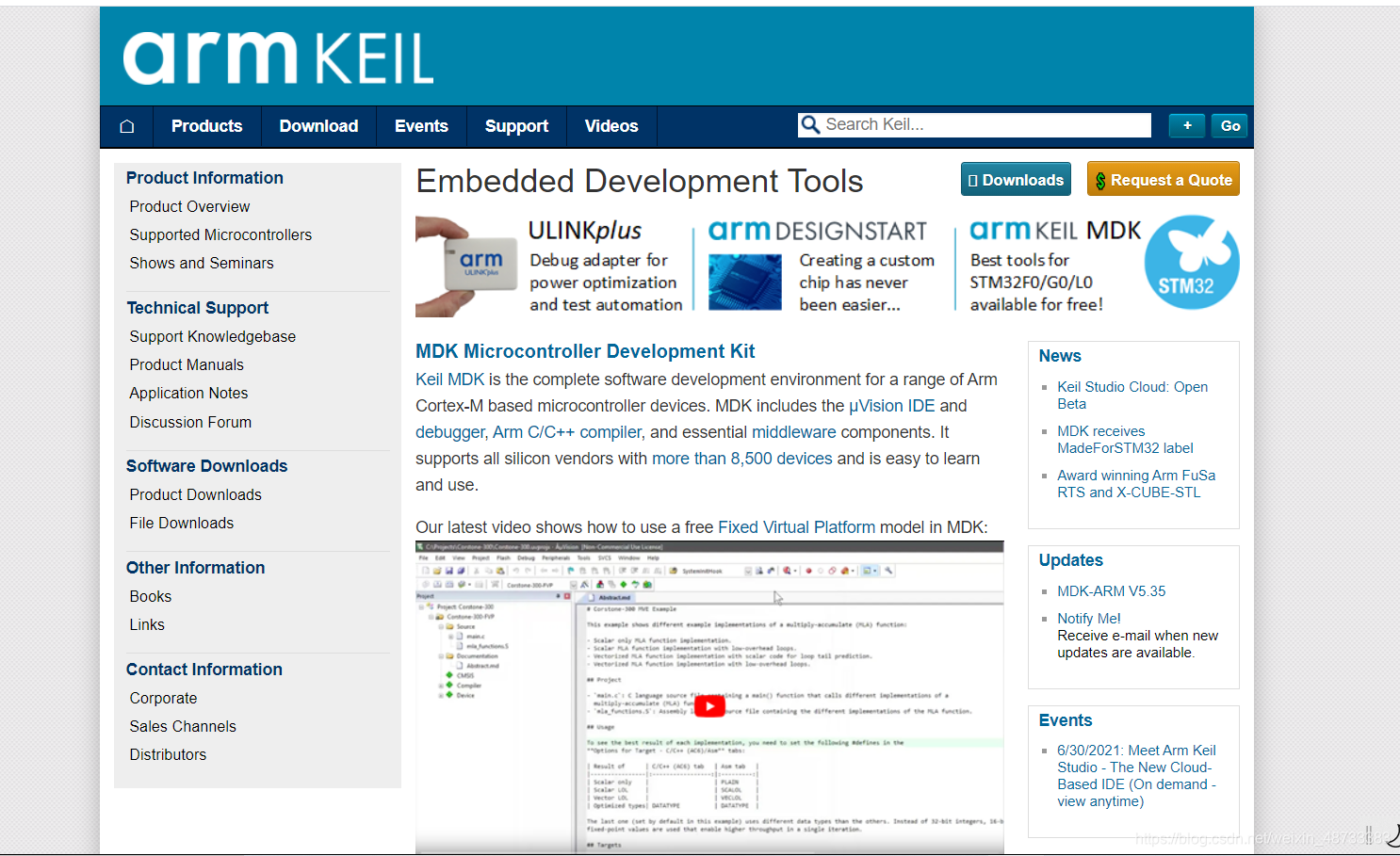The image size is (1400, 856).
Task: Follow the more than 8,500 devices link
Action: (742, 459)
